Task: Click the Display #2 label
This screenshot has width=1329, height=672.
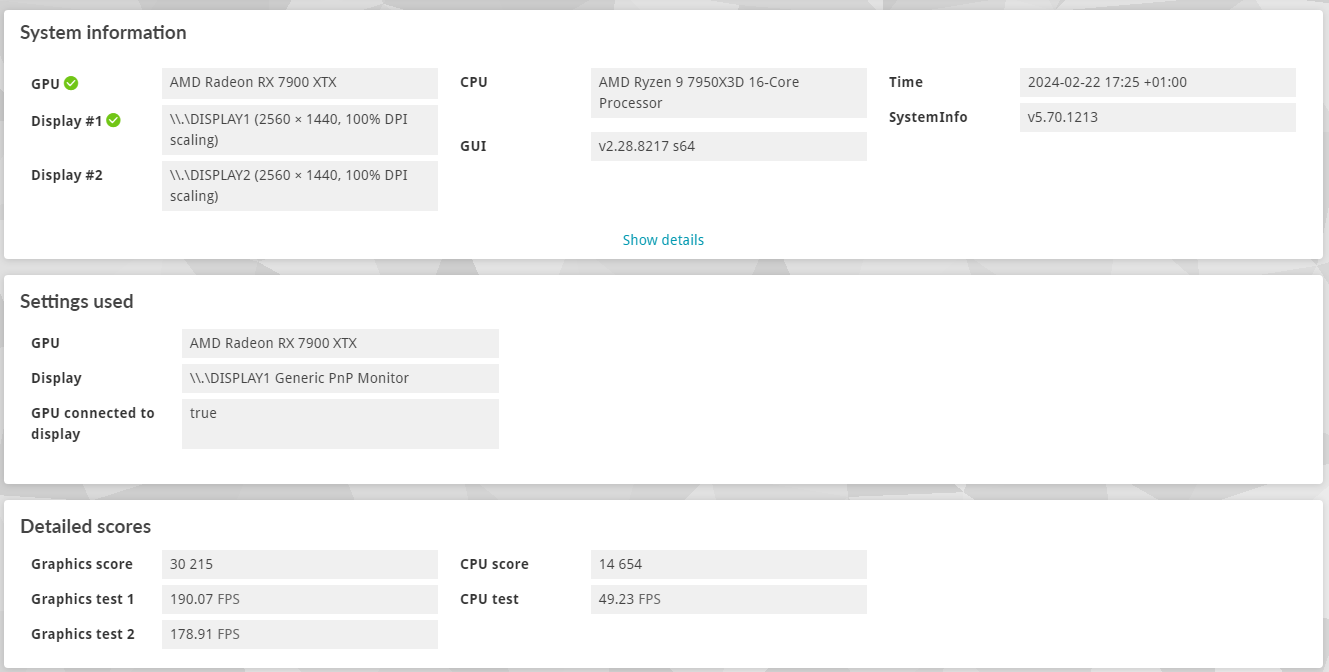Action: point(67,175)
